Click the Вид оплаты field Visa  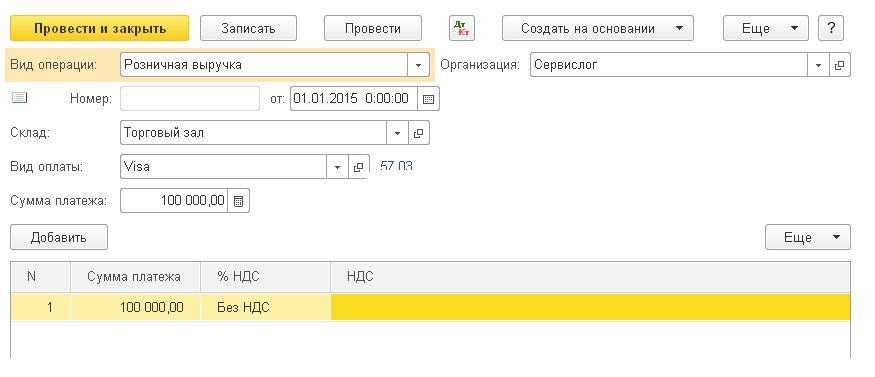pyautogui.click(x=224, y=167)
